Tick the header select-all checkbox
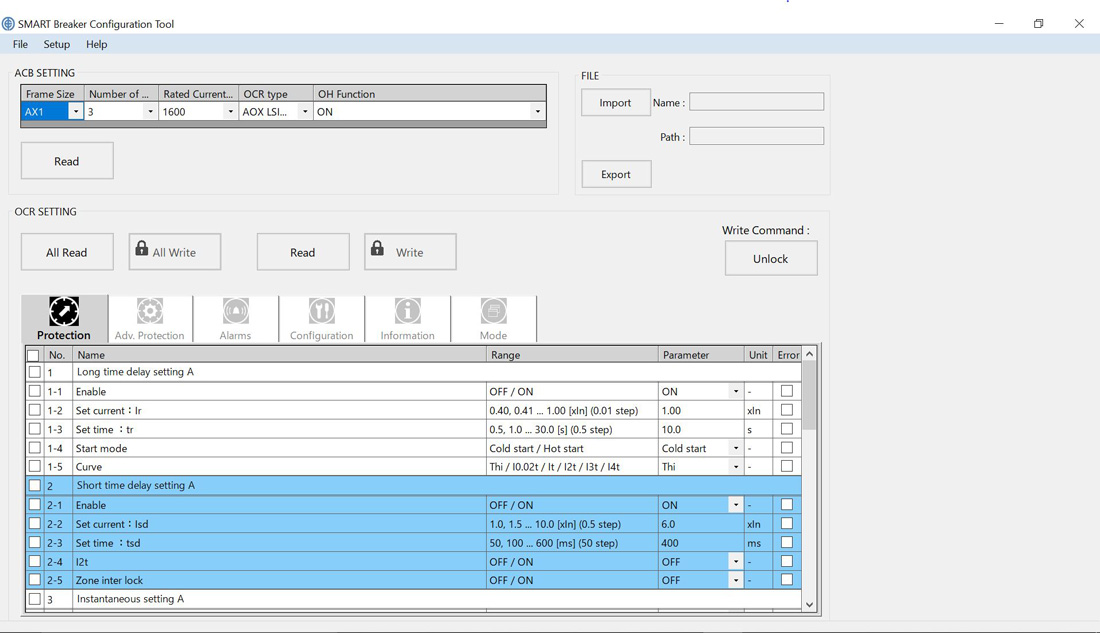 tap(33, 355)
